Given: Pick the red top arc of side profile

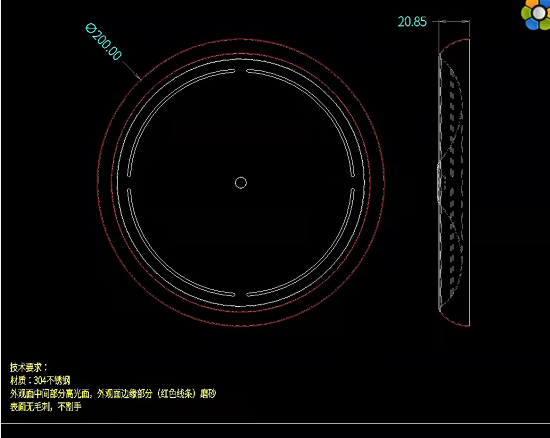Looking at the screenshot, I should [x=454, y=46].
